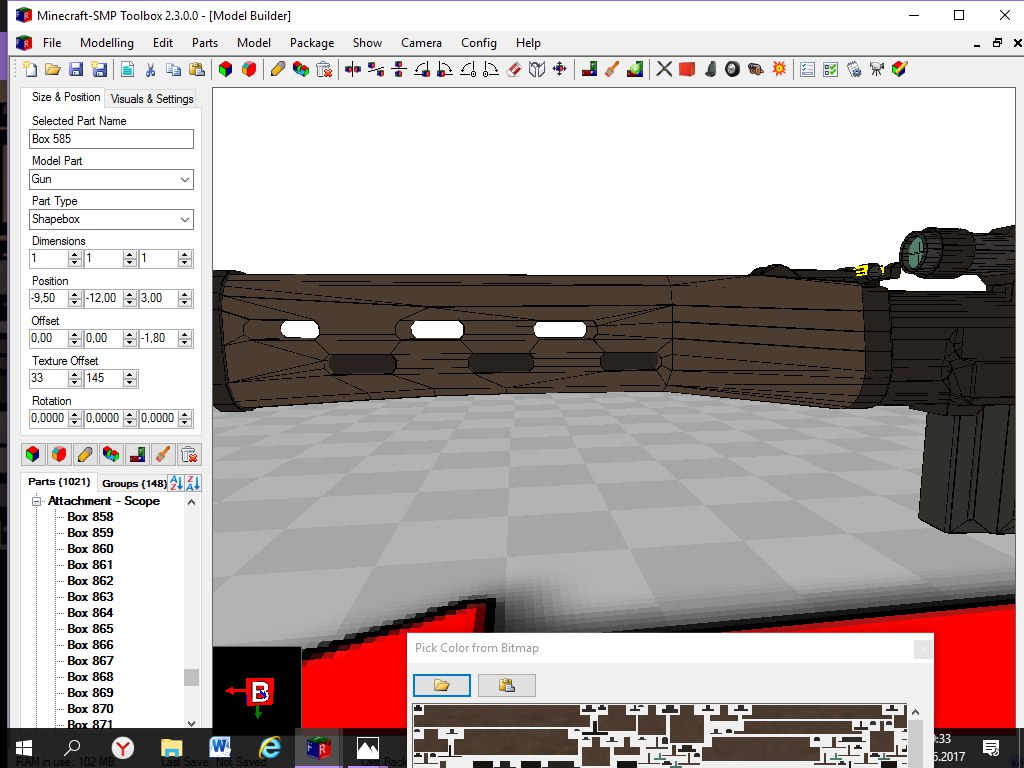
Task: Open the Camera menu
Action: tap(421, 43)
